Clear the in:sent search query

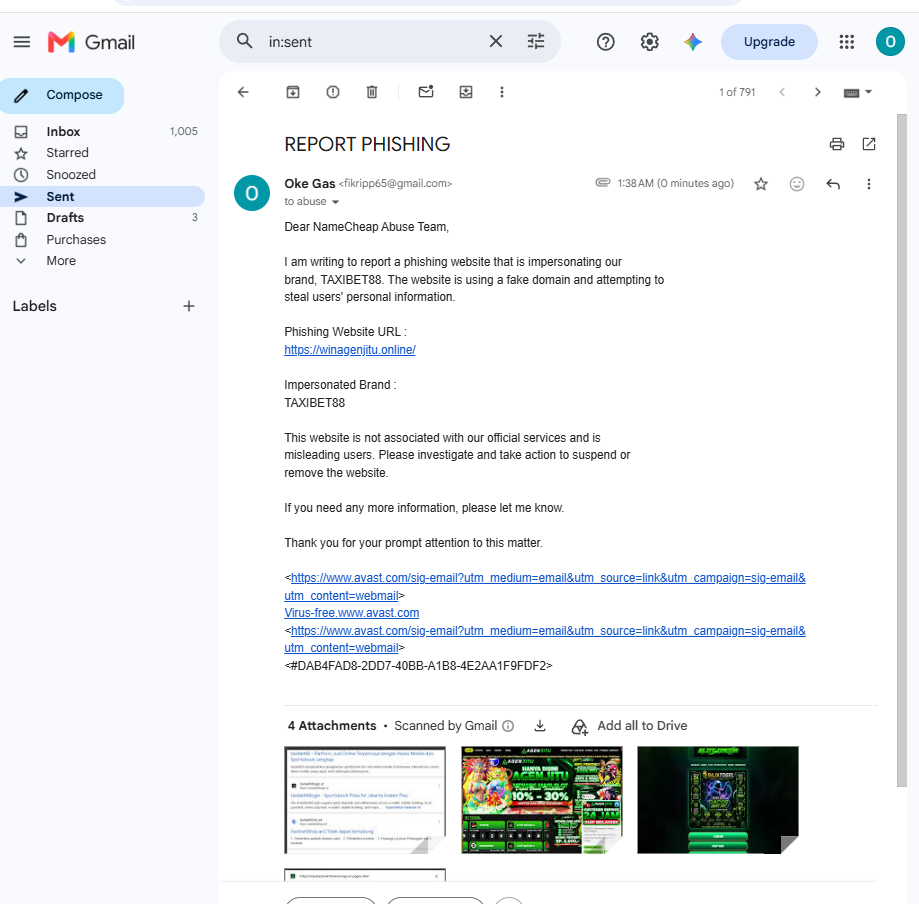pos(496,42)
